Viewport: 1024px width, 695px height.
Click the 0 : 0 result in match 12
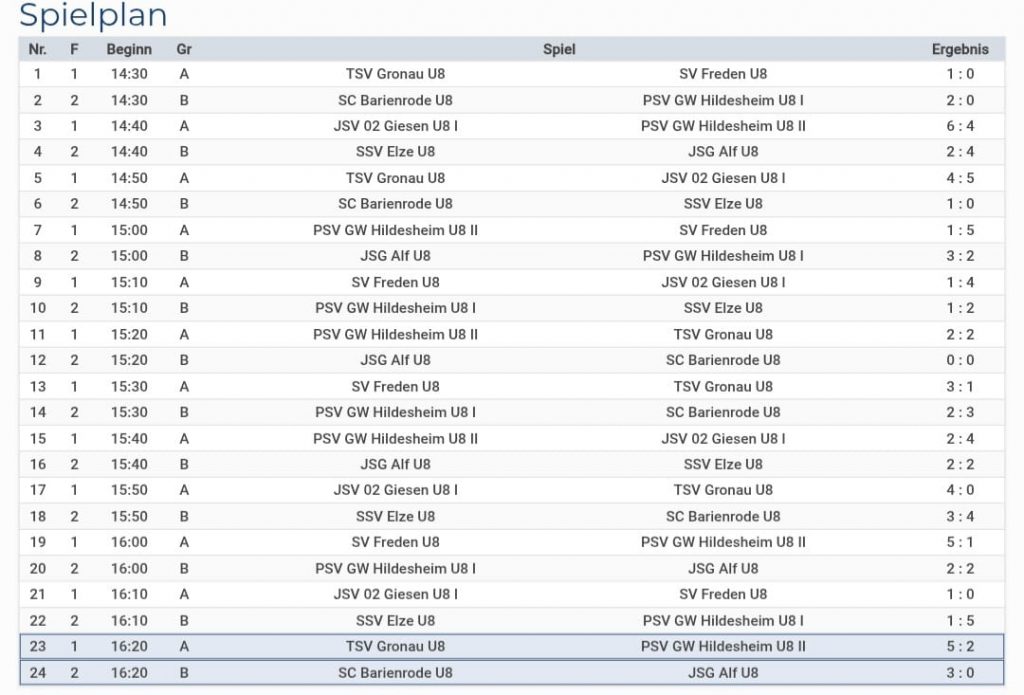(x=960, y=360)
